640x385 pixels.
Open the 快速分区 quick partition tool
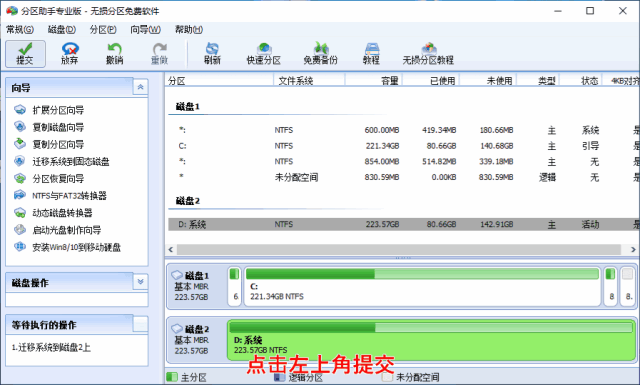(264, 53)
